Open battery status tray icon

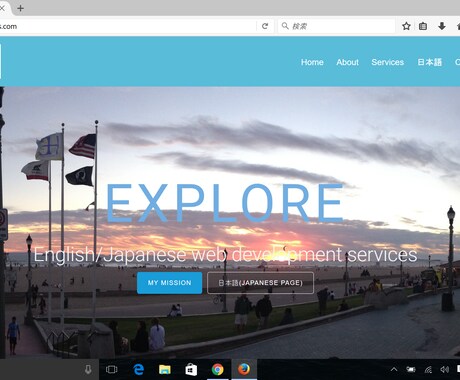click(x=411, y=369)
